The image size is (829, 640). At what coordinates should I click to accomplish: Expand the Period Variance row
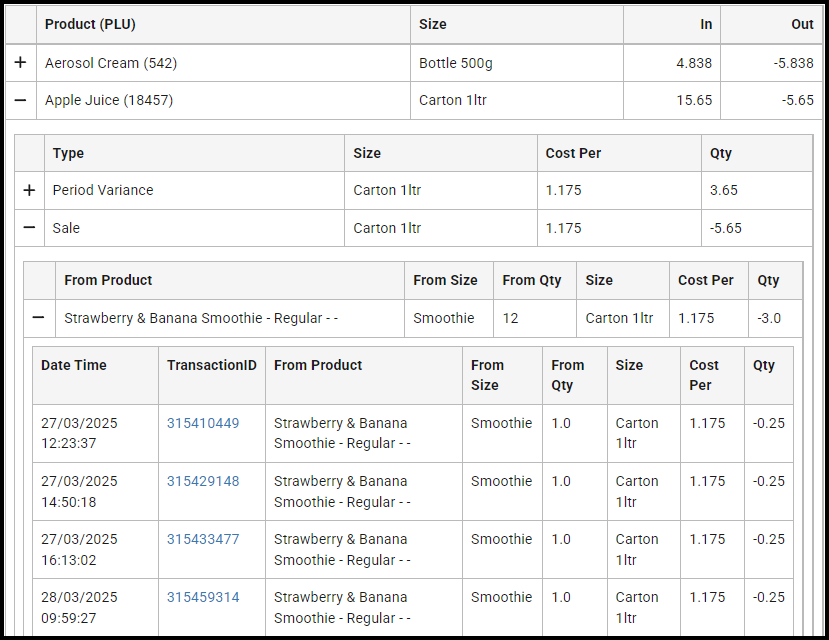29,190
